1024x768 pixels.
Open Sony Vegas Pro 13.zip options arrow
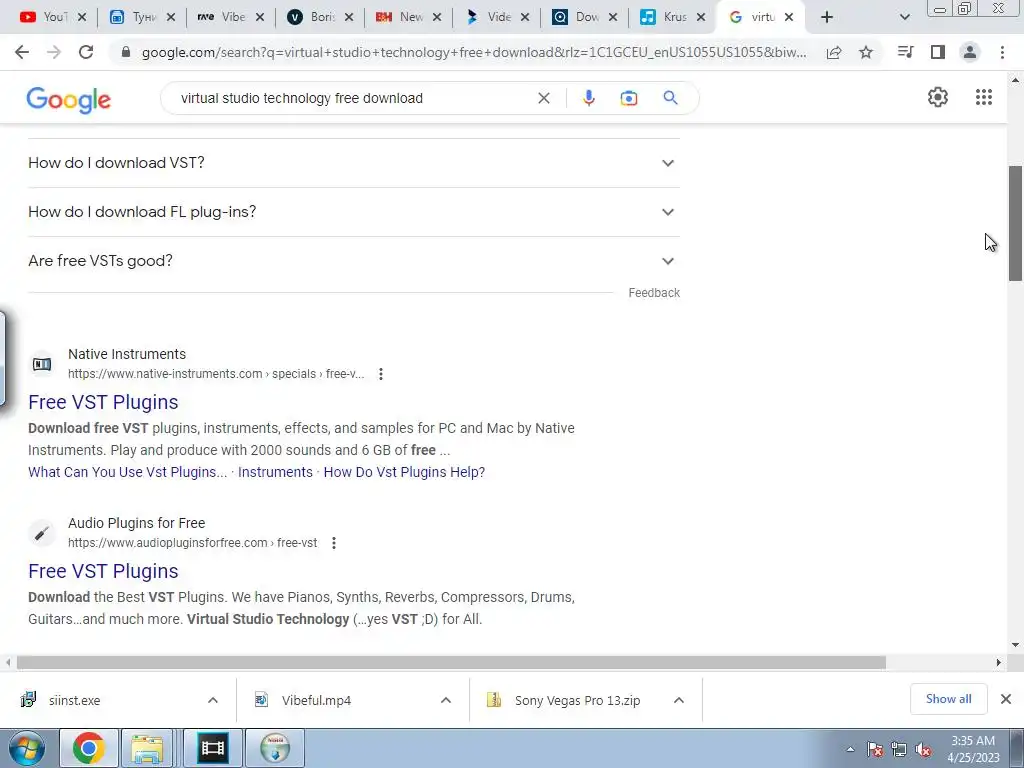click(x=679, y=700)
